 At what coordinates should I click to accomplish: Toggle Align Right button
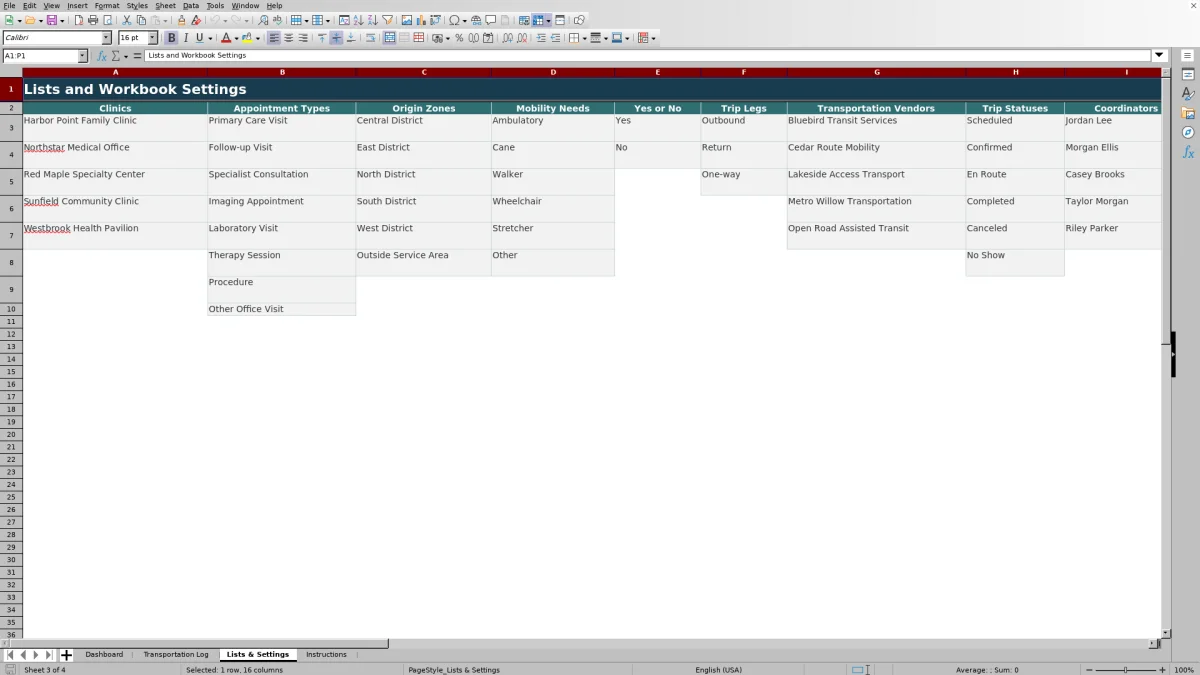pos(302,38)
